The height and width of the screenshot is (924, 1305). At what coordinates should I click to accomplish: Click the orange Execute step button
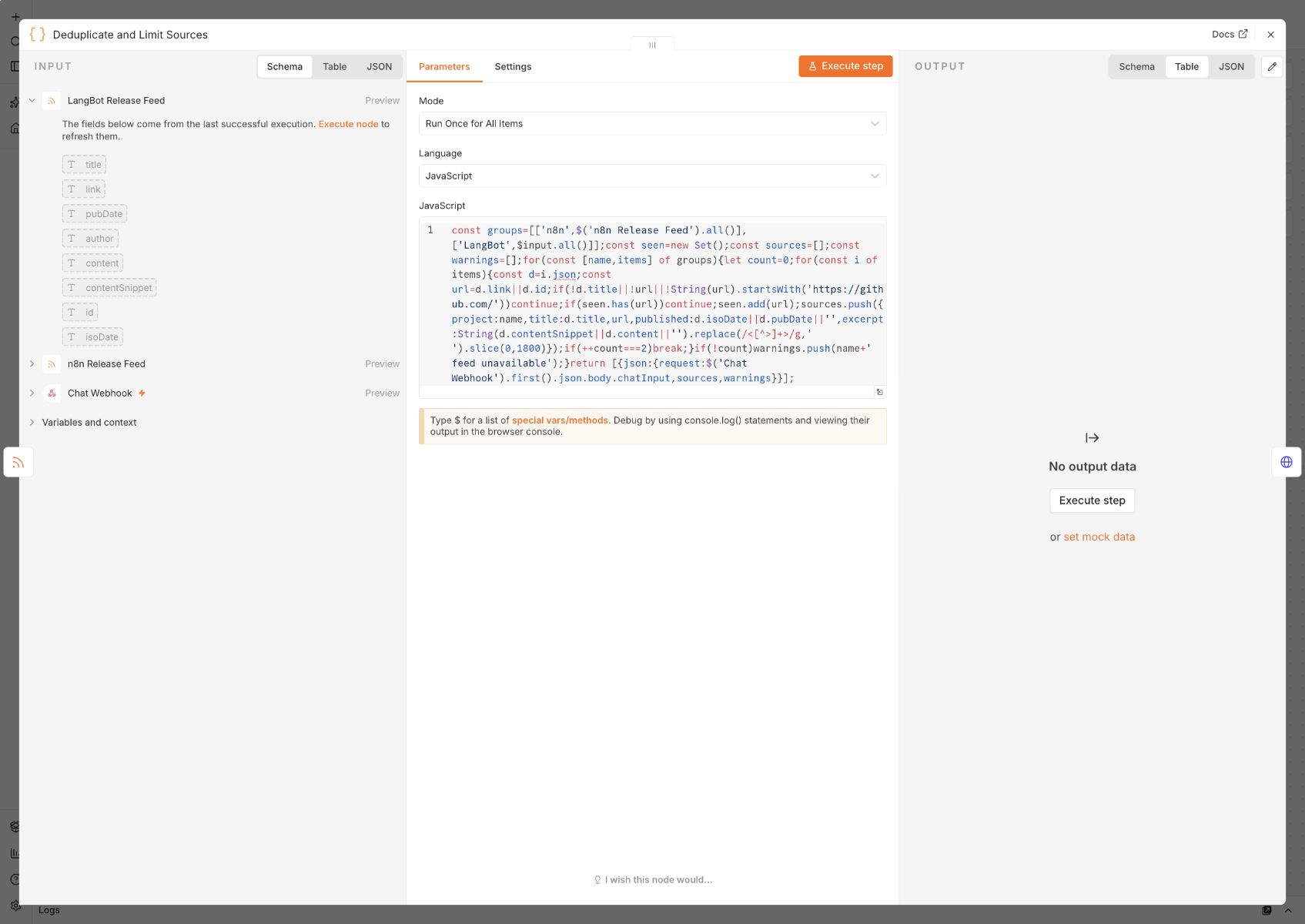845,66
